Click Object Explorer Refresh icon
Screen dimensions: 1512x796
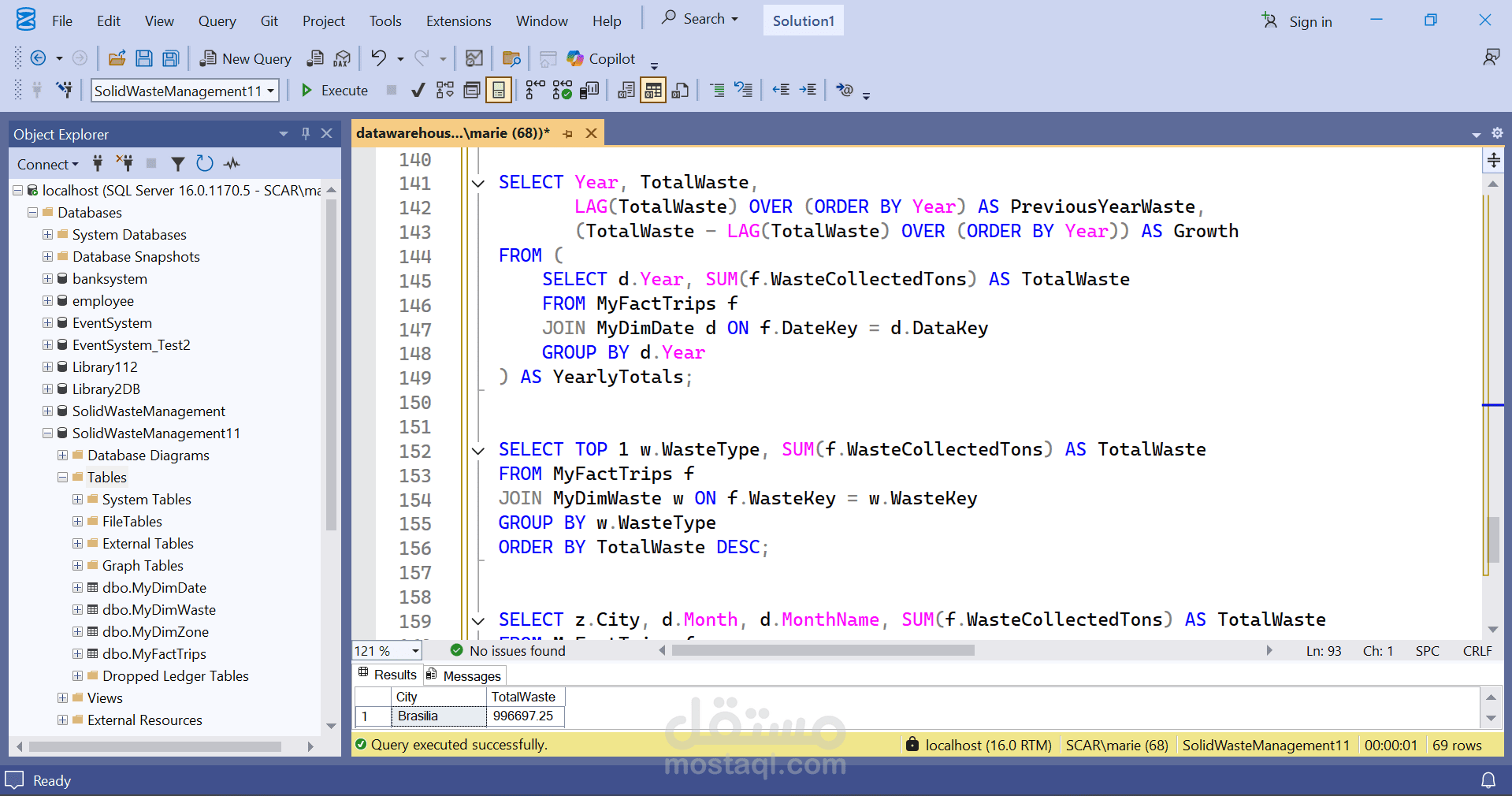pyautogui.click(x=205, y=163)
